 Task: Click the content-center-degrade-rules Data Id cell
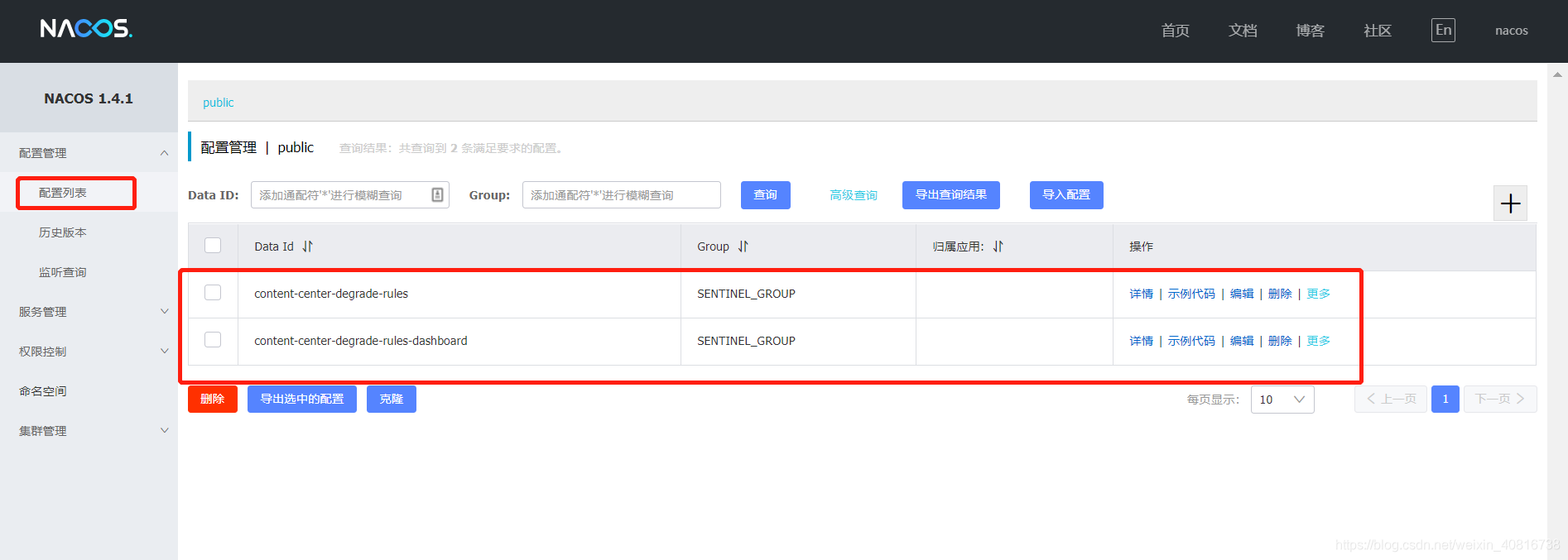(x=331, y=294)
